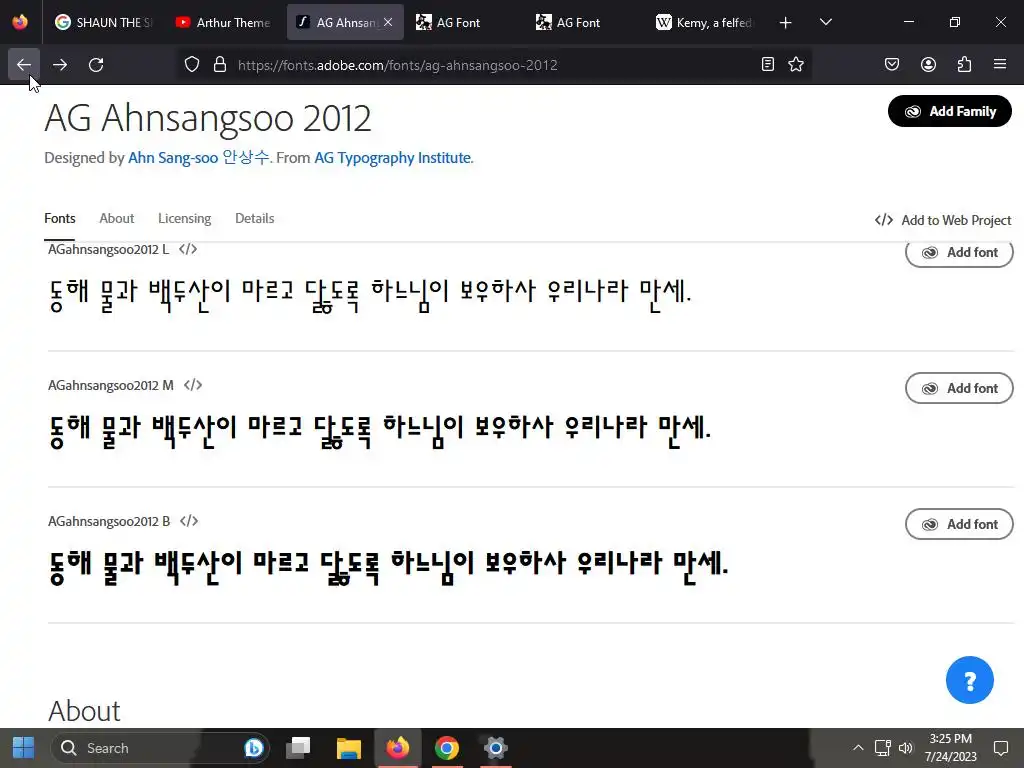Select the About page tab
The width and height of the screenshot is (1024, 768).
click(x=116, y=218)
